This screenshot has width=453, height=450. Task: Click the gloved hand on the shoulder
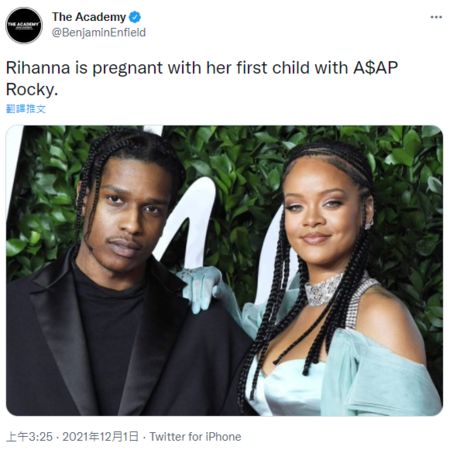pos(200,289)
